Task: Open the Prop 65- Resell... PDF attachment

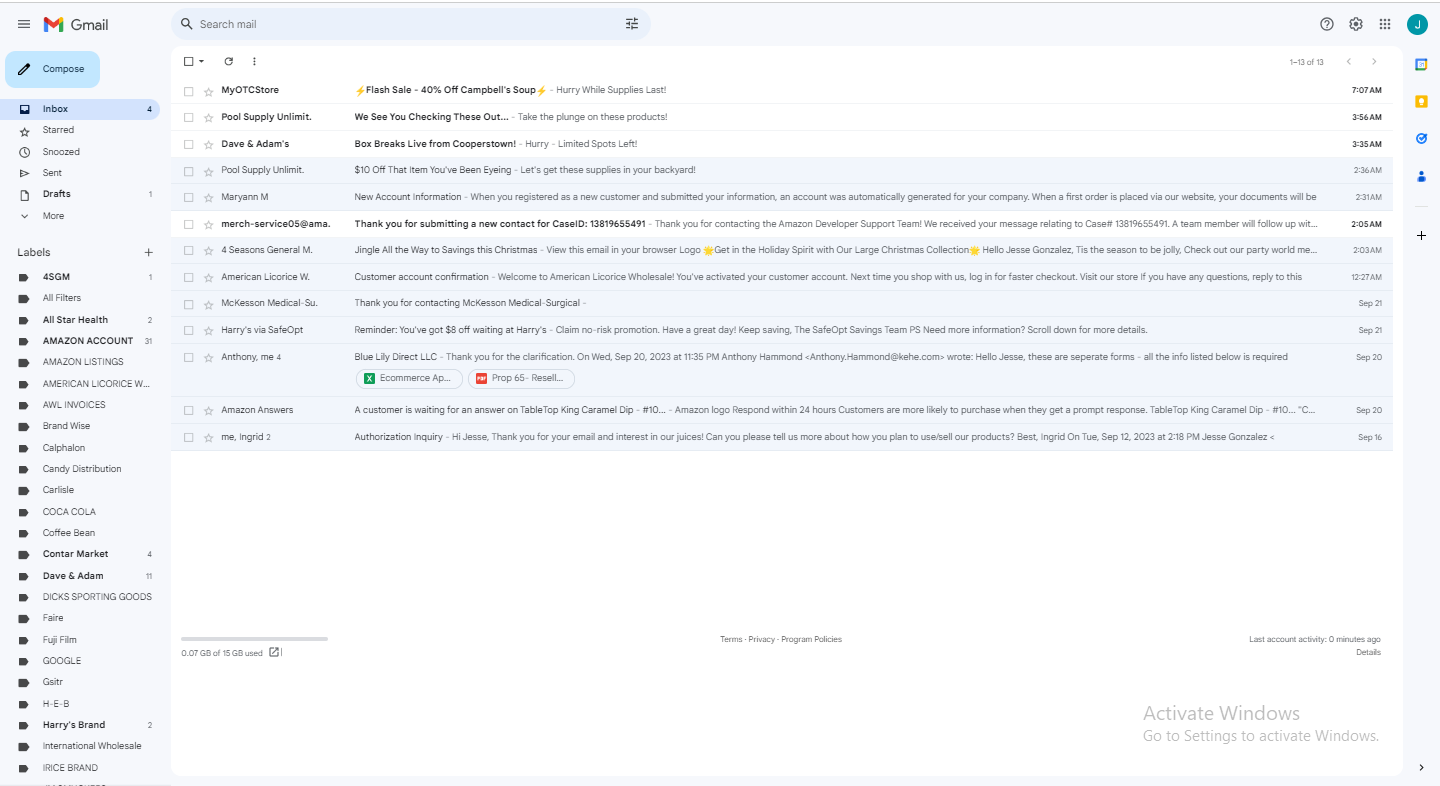Action: click(x=522, y=378)
